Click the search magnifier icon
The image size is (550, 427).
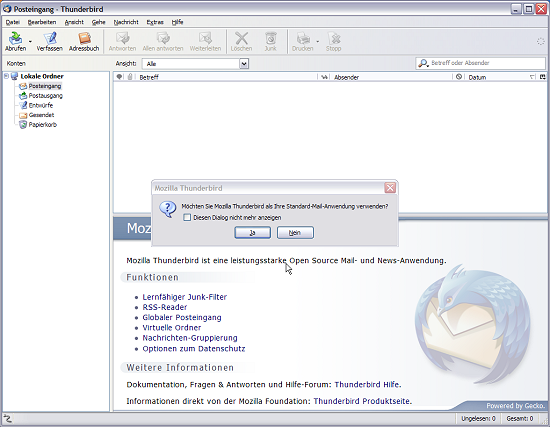(423, 64)
